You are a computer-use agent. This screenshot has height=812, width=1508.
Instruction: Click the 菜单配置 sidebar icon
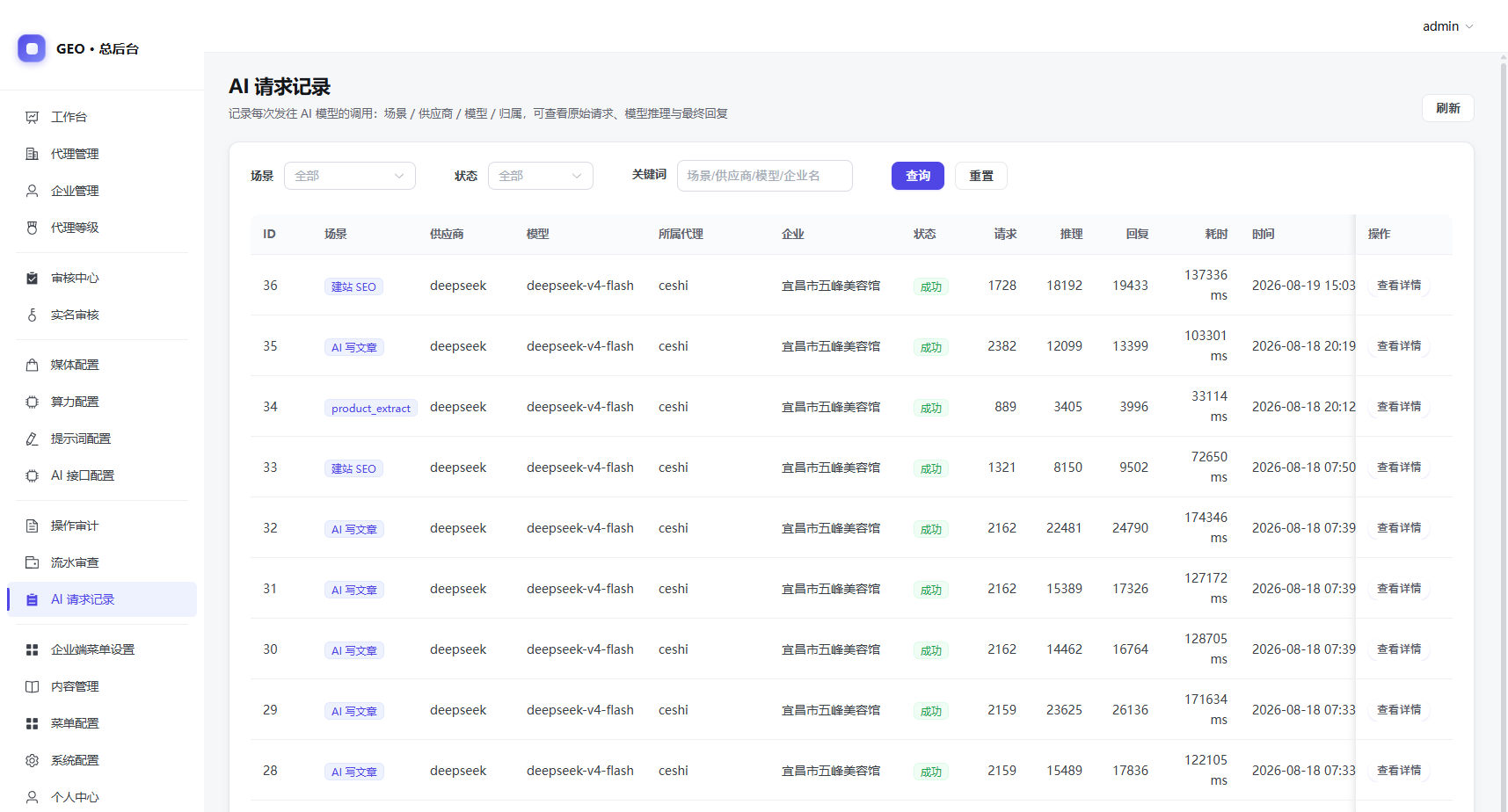(33, 723)
